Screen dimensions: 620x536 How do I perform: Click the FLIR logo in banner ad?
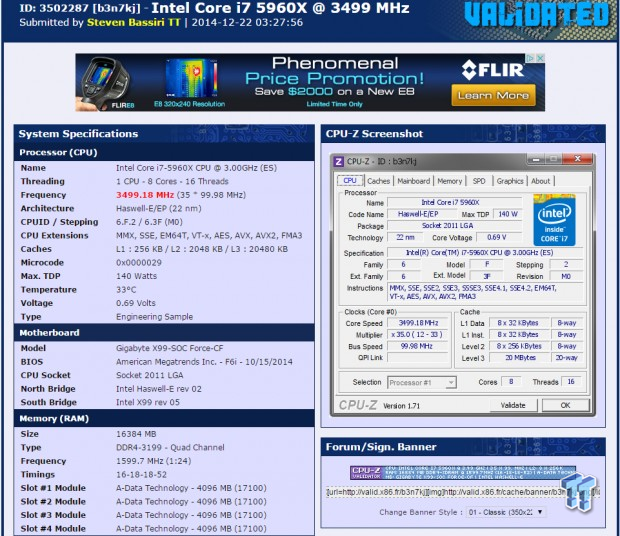click(493, 70)
